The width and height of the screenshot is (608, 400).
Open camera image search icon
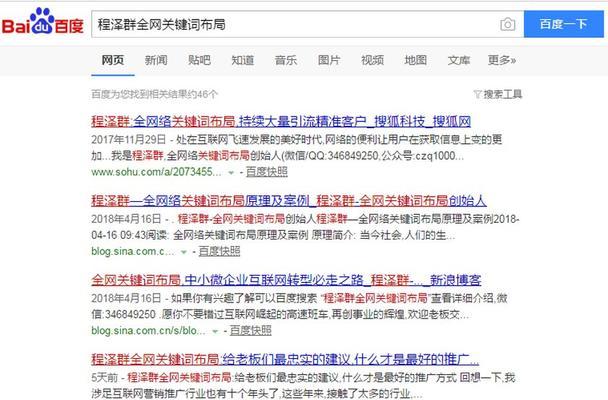pyautogui.click(x=508, y=24)
